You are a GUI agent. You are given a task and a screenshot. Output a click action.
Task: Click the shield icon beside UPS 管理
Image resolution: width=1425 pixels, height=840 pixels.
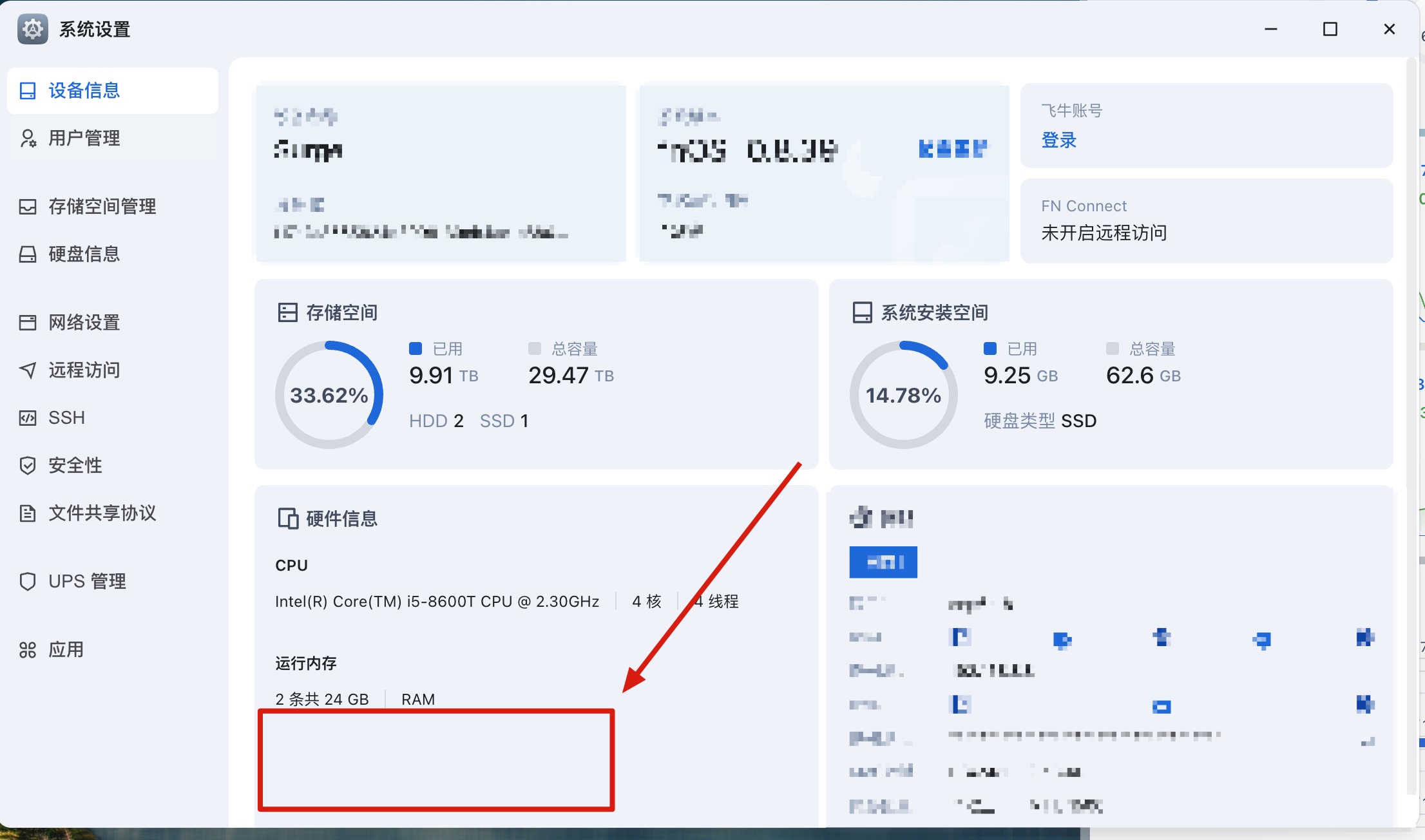click(x=28, y=582)
